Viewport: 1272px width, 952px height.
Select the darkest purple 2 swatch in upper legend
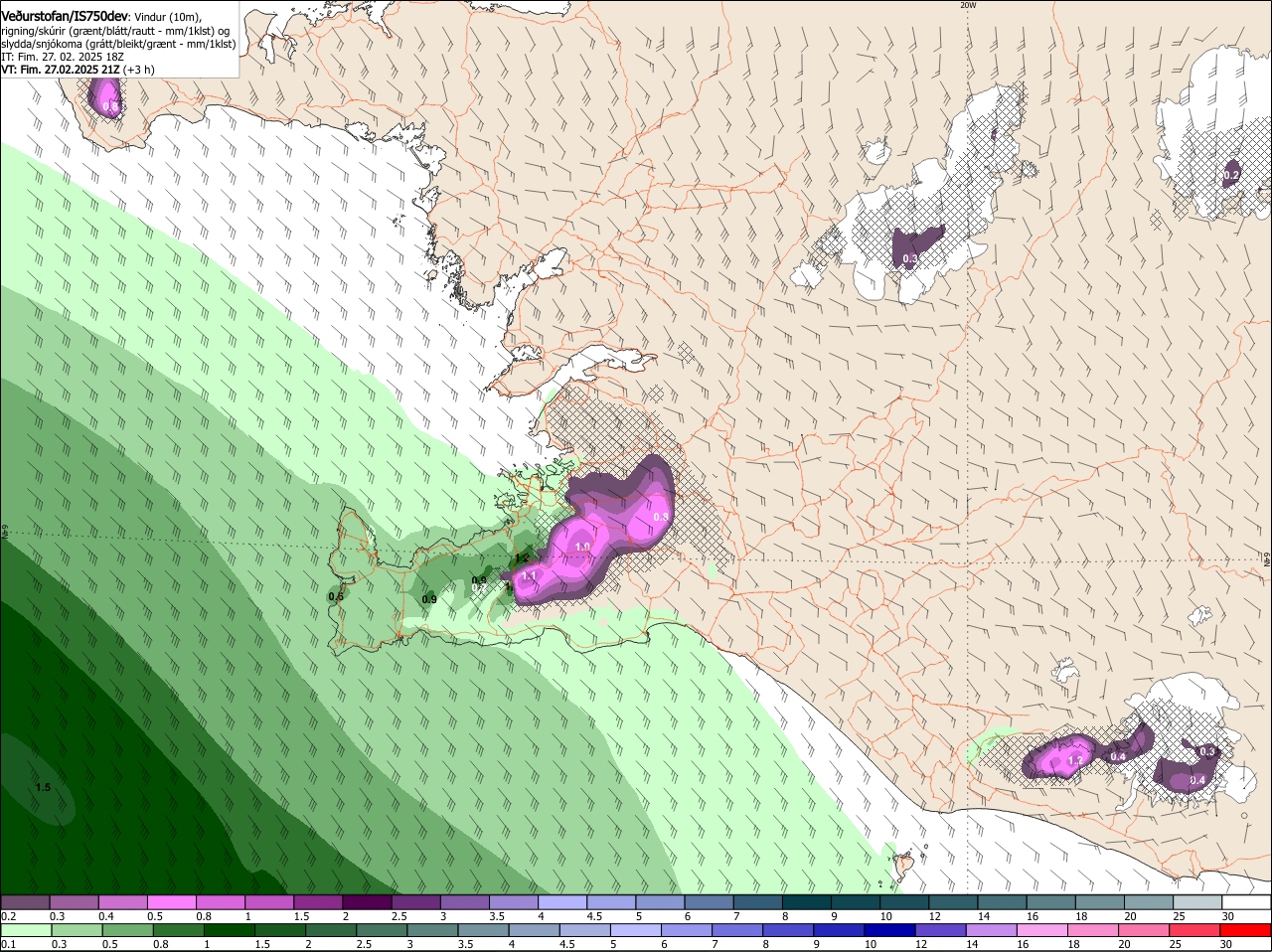pyautogui.click(x=367, y=901)
